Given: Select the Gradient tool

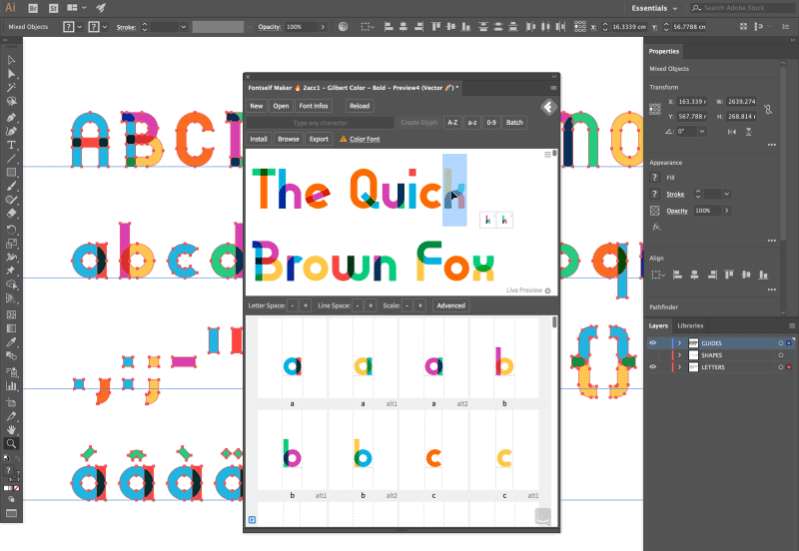Looking at the screenshot, I should point(11,328).
